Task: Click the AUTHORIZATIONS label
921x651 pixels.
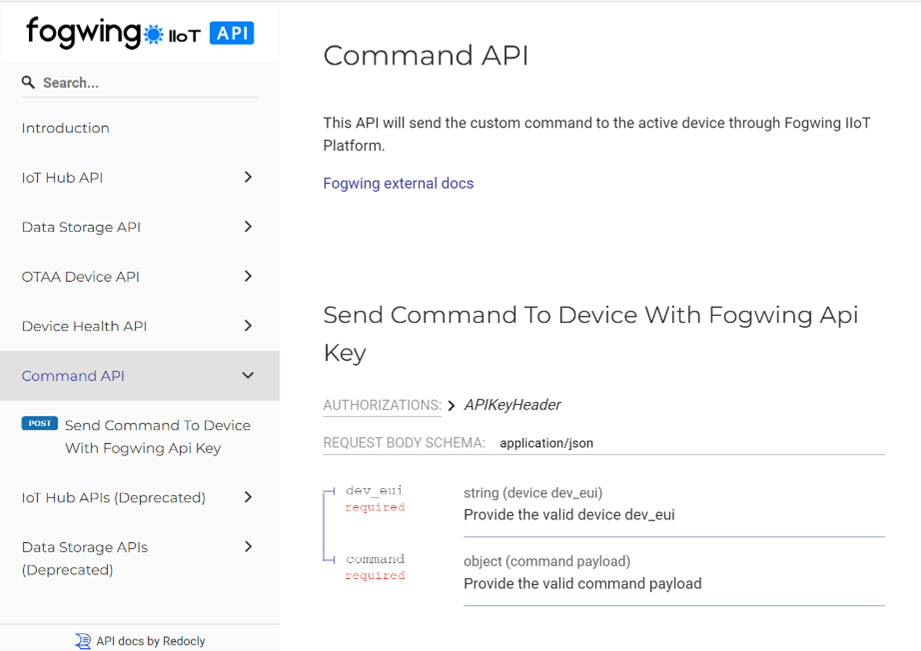Action: point(382,405)
